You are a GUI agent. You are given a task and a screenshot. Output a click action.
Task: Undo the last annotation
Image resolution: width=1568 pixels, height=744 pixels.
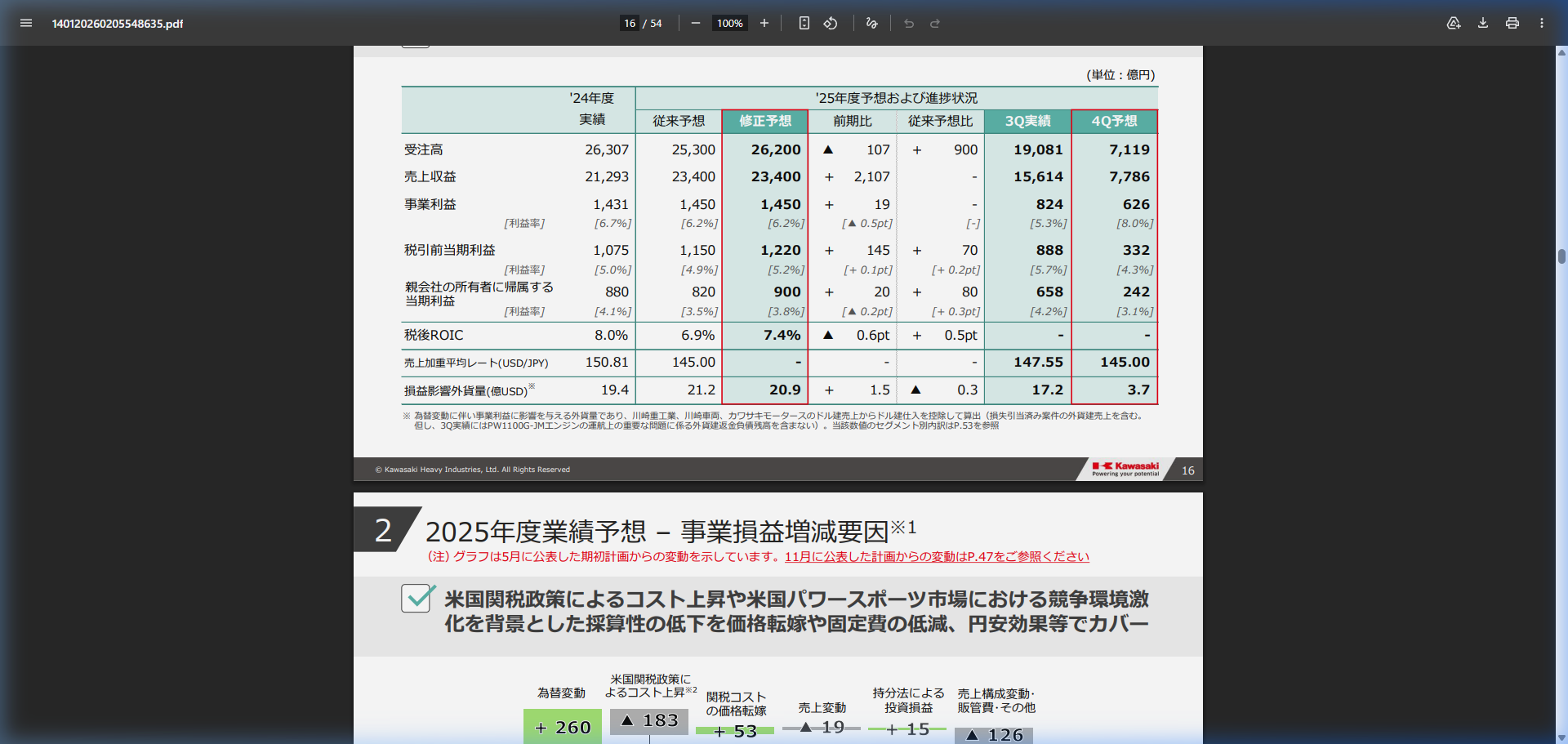[908, 23]
